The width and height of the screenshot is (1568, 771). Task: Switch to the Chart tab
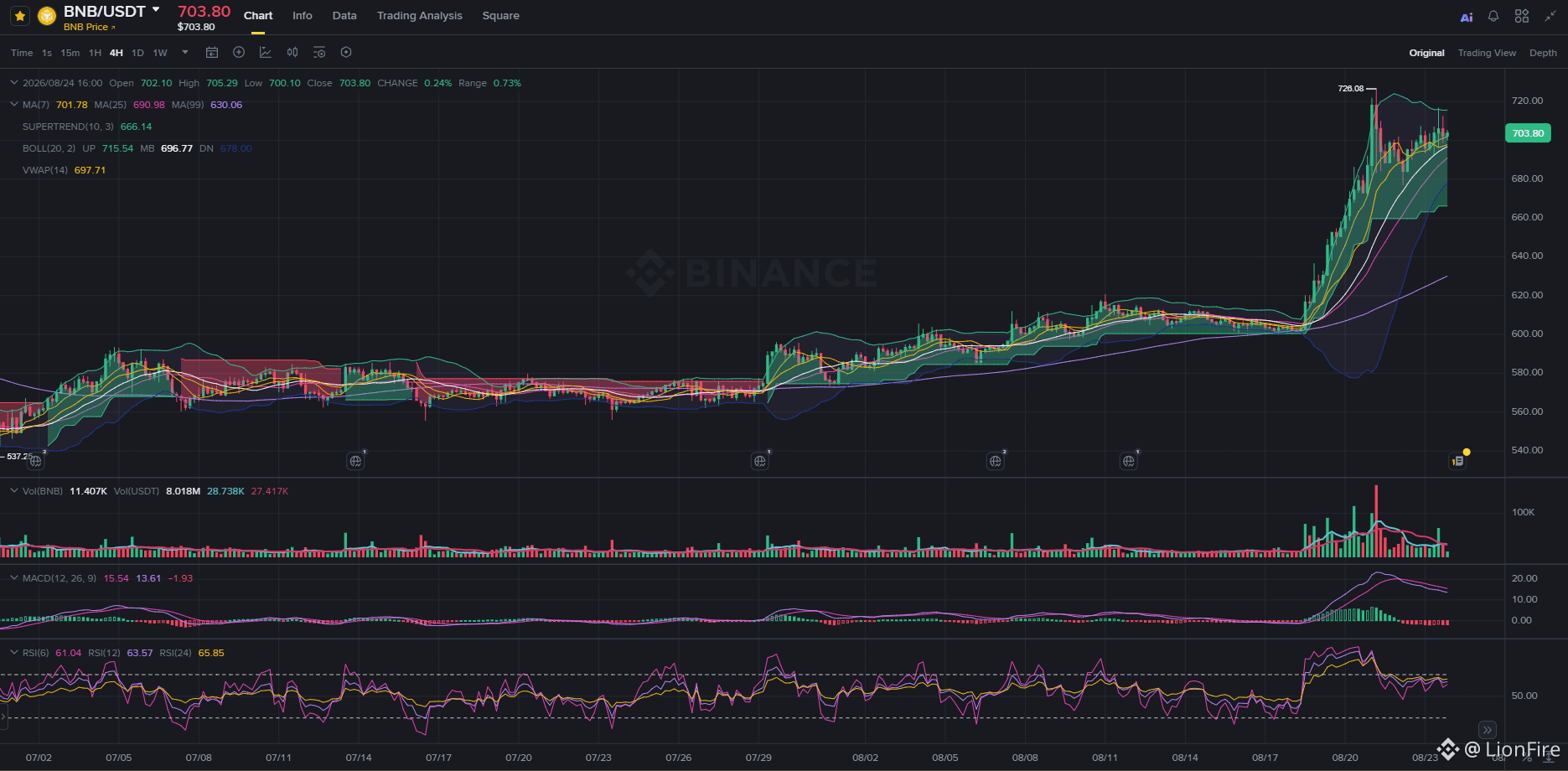(x=258, y=16)
